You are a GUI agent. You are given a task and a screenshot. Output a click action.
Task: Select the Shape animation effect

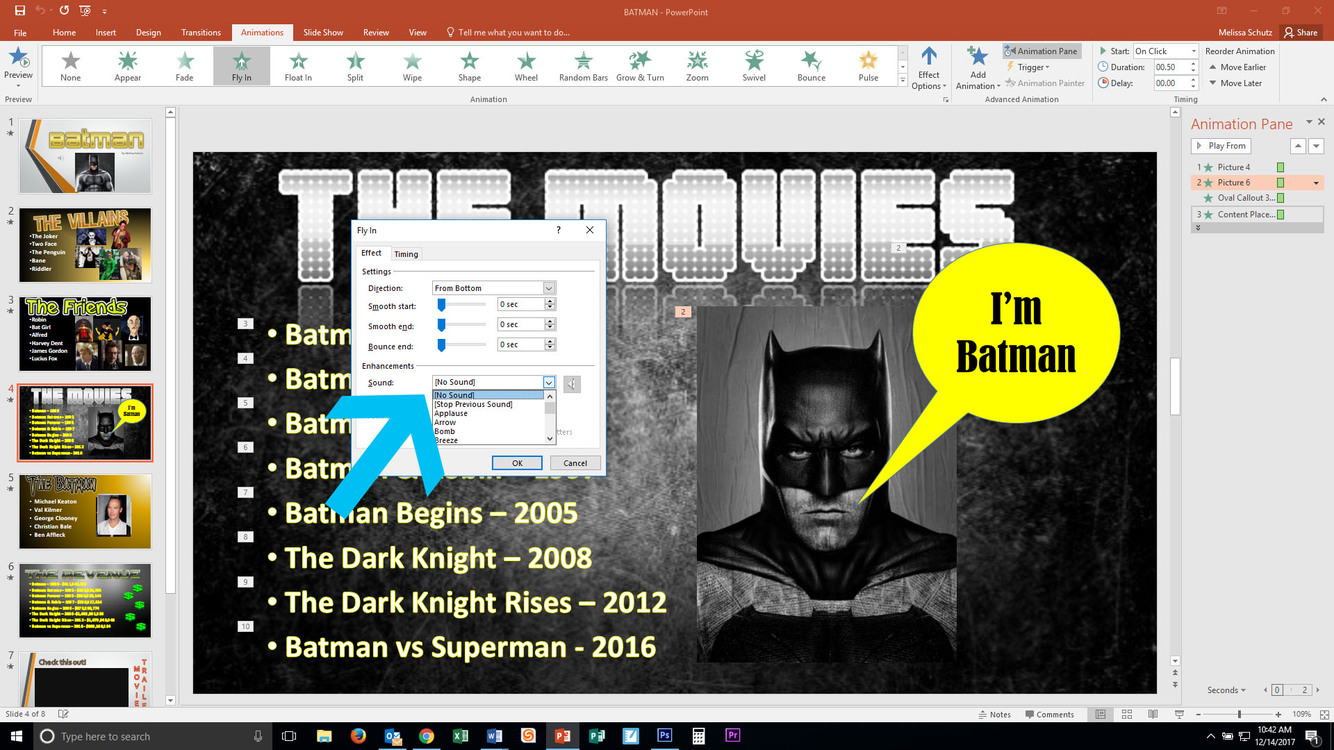pos(469,66)
